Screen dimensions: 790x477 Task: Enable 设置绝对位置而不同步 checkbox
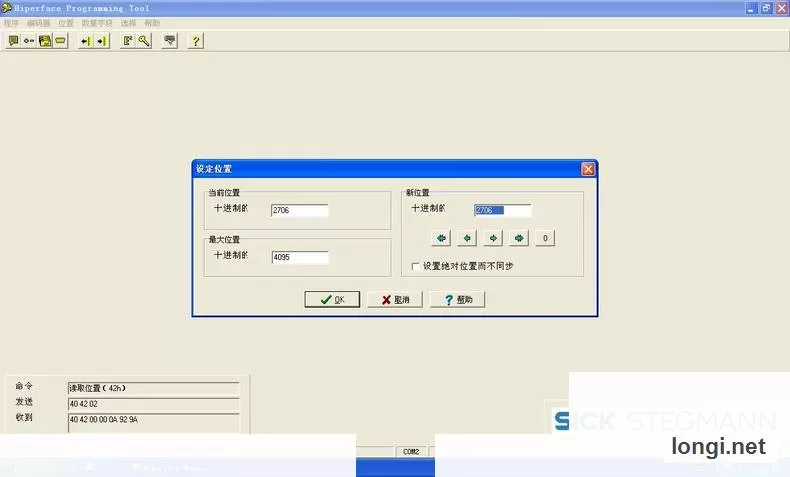tap(416, 266)
